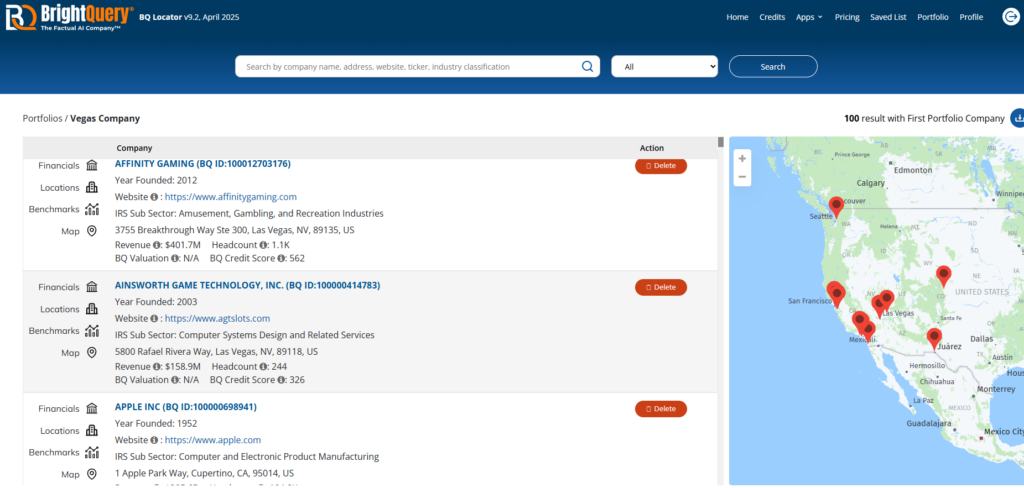This screenshot has height=488, width=1024.
Task: Visit https://www.affinitygaming.com link
Action: 231,197
